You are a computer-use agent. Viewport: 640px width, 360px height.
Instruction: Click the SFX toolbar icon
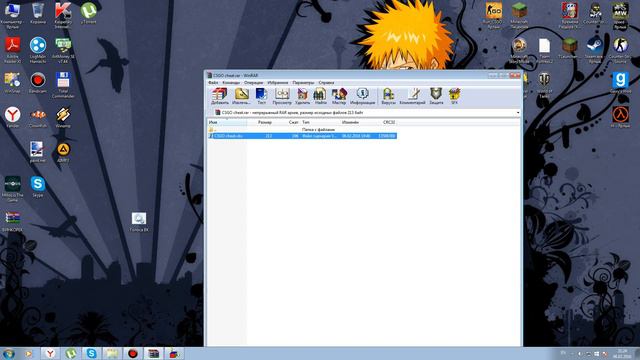click(454, 96)
